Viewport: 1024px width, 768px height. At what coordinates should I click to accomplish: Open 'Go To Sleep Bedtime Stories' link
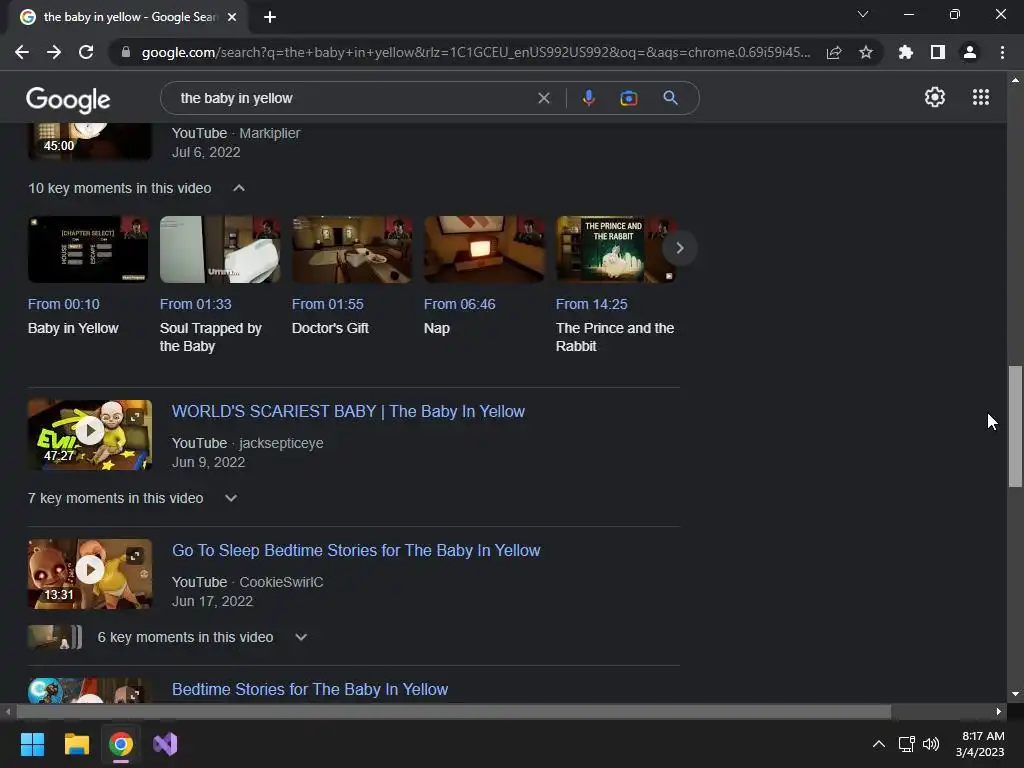pyautogui.click(x=356, y=551)
